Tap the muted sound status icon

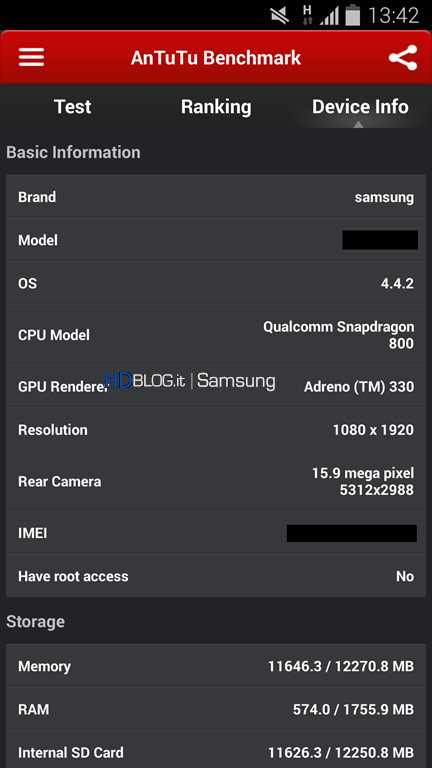(x=280, y=15)
